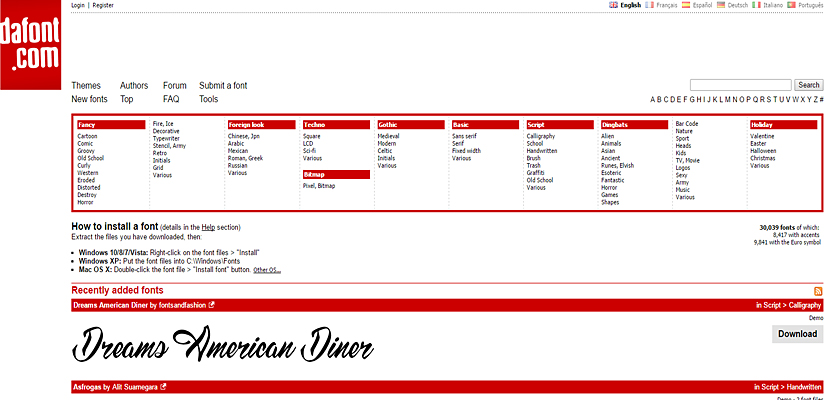Open Fancy's Horror theme
This screenshot has height=400, width=826.
(85, 202)
